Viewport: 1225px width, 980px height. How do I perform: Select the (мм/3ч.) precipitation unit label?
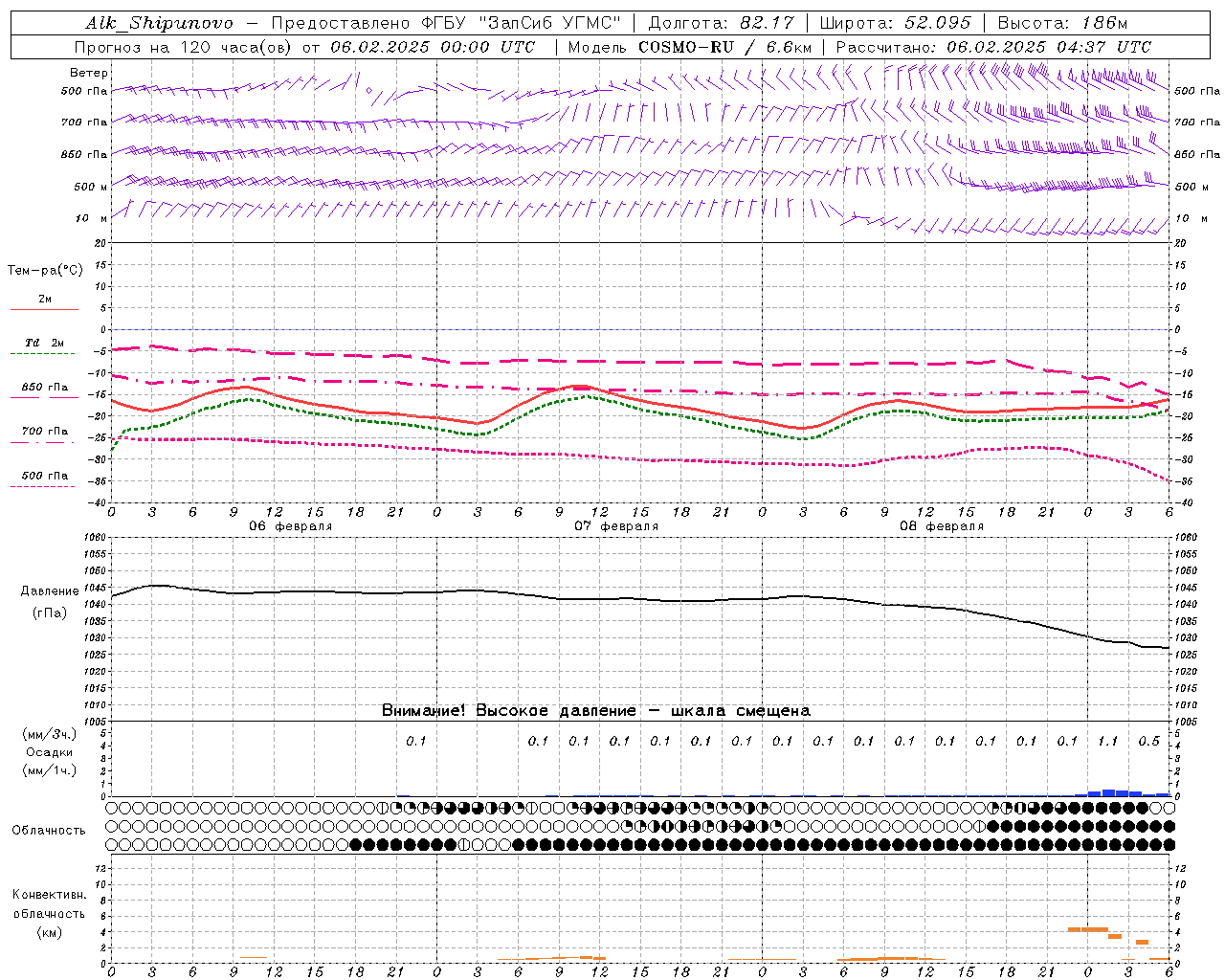pyautogui.click(x=50, y=734)
